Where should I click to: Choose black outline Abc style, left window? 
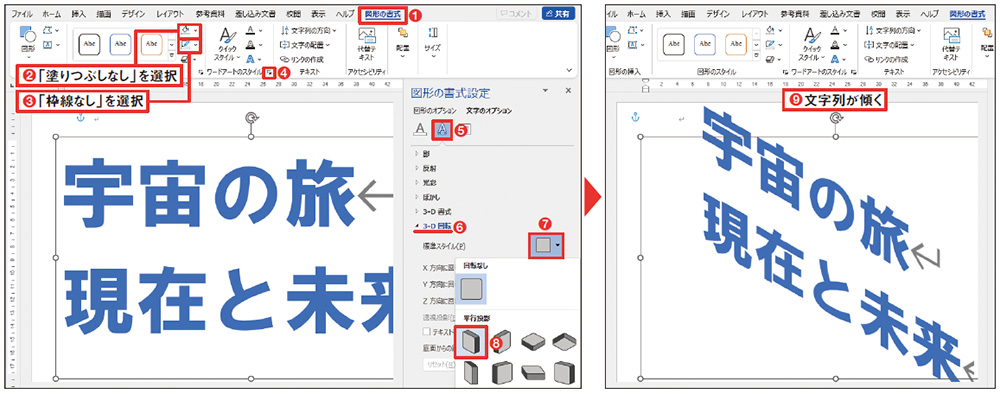point(88,44)
